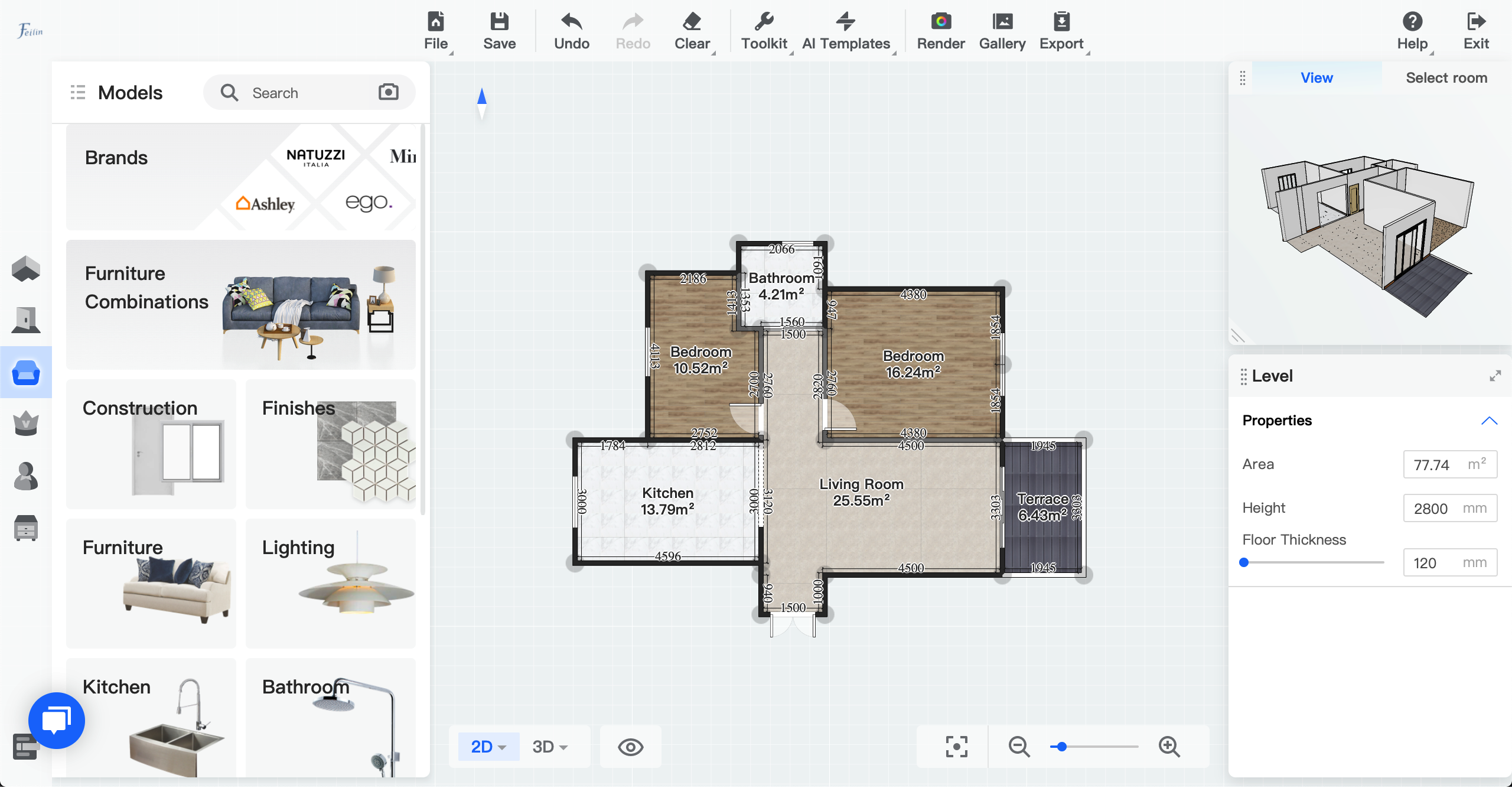Select the View tab
1512x788 pixels.
1317,78
